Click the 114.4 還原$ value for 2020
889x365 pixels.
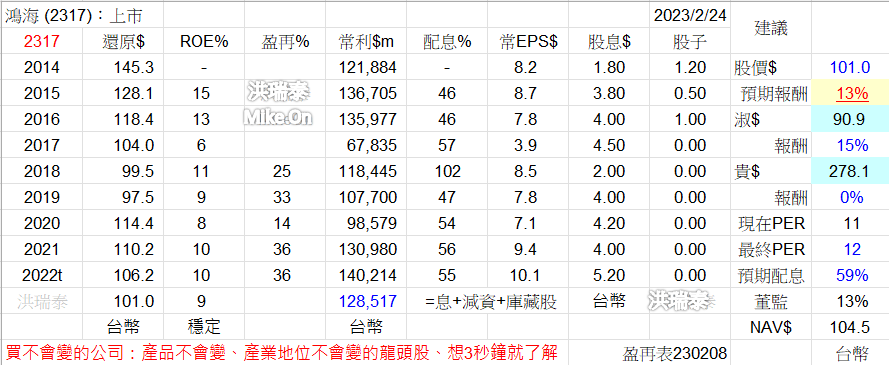tap(134, 223)
